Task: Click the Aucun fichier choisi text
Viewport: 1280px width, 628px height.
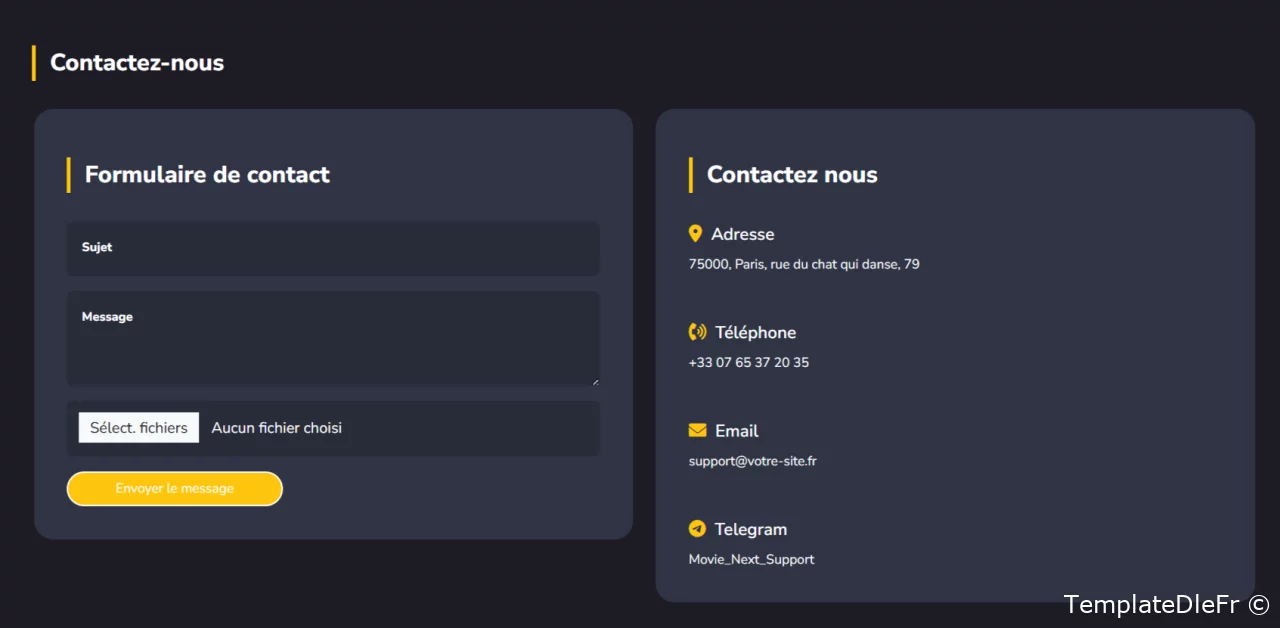Action: 277,428
